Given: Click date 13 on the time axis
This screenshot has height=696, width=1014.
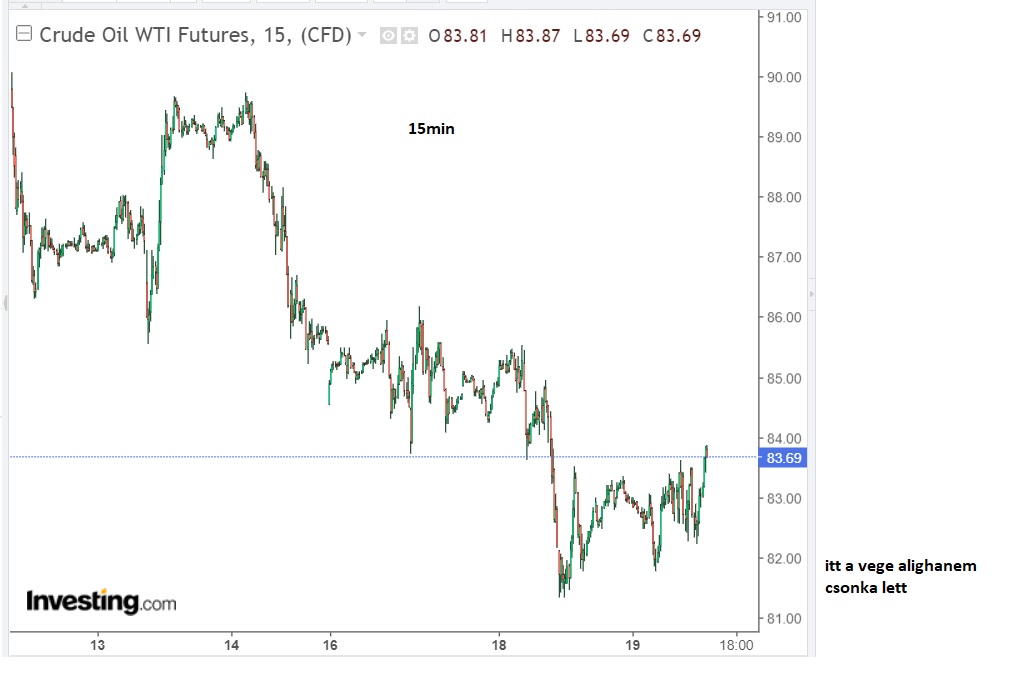Looking at the screenshot, I should (98, 645).
